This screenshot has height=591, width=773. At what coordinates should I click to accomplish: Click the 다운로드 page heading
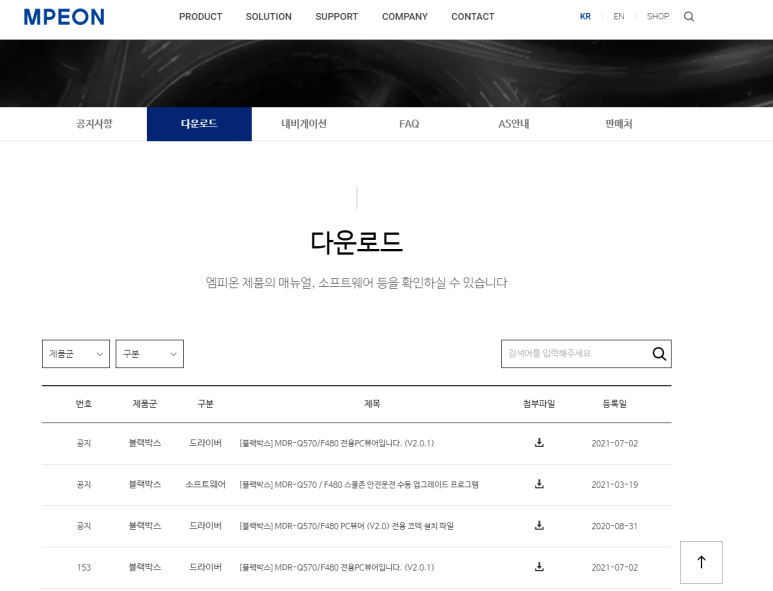tap(356, 242)
